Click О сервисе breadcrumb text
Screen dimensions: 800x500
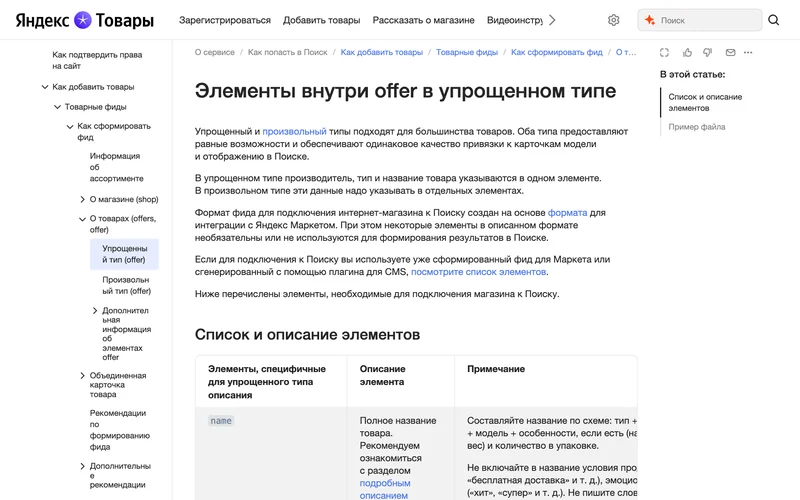click(x=214, y=52)
